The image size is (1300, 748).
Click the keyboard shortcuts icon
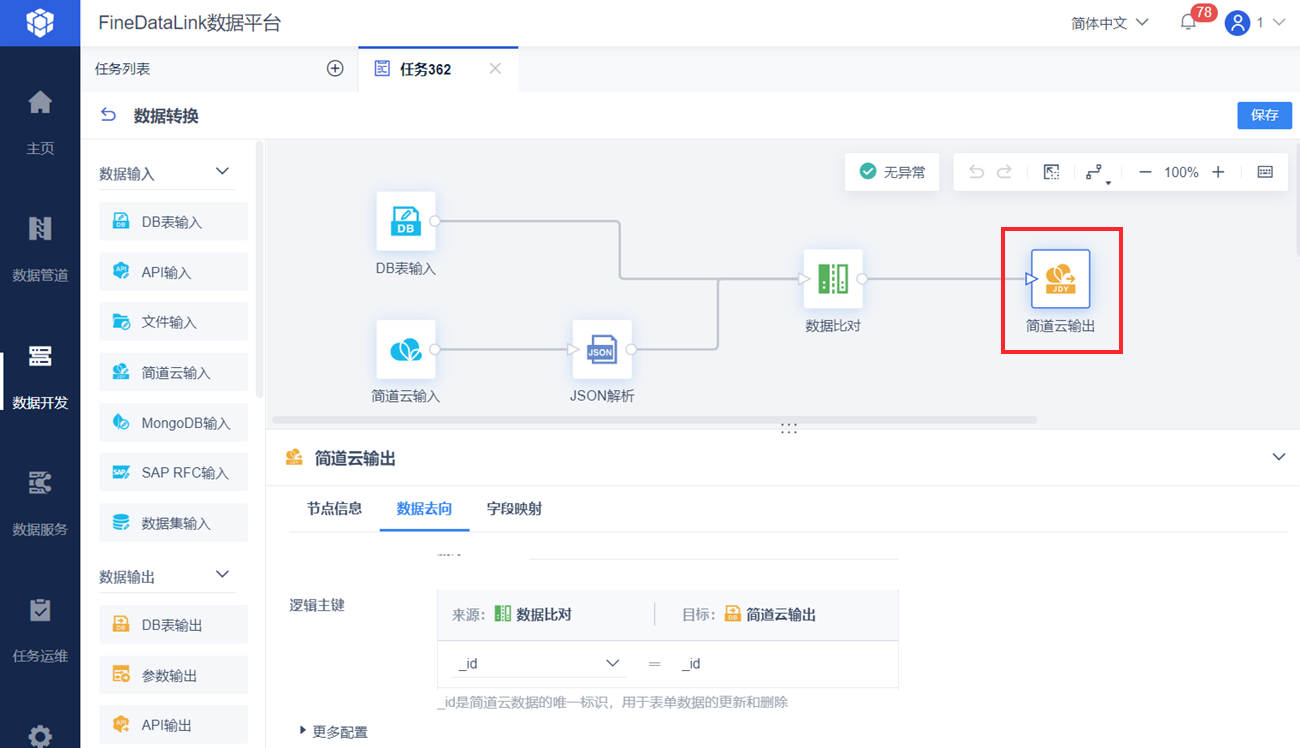point(1265,172)
